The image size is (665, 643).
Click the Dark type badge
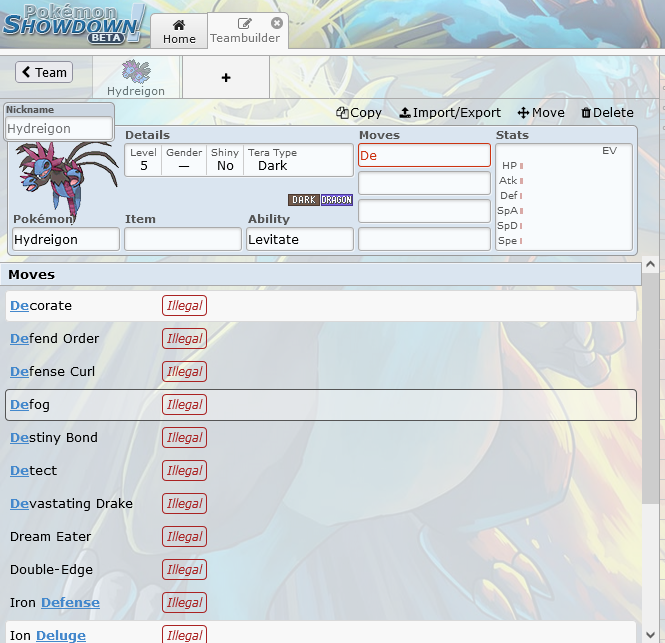[x=304, y=200]
